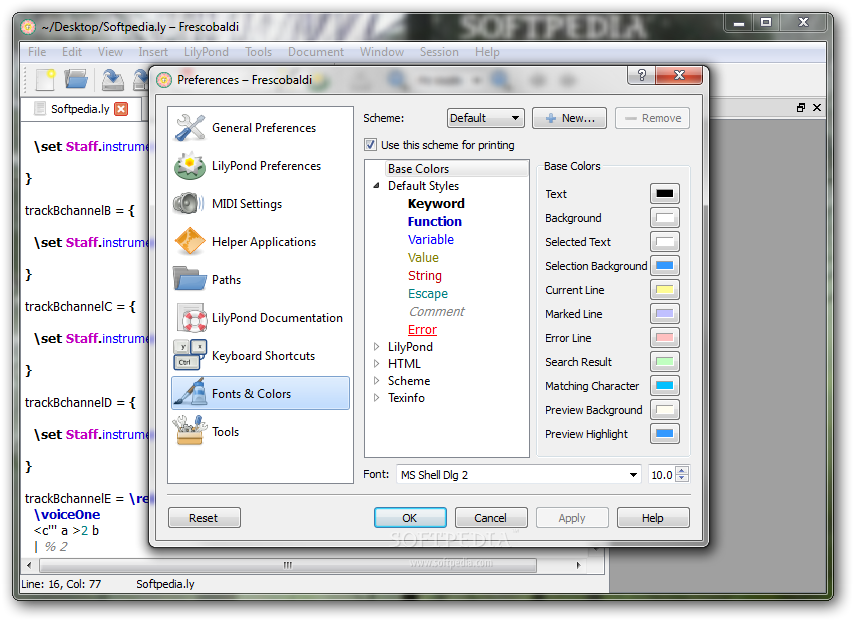Change the Text color swatch
Viewport: 854px width, 621px height.
[x=664, y=193]
